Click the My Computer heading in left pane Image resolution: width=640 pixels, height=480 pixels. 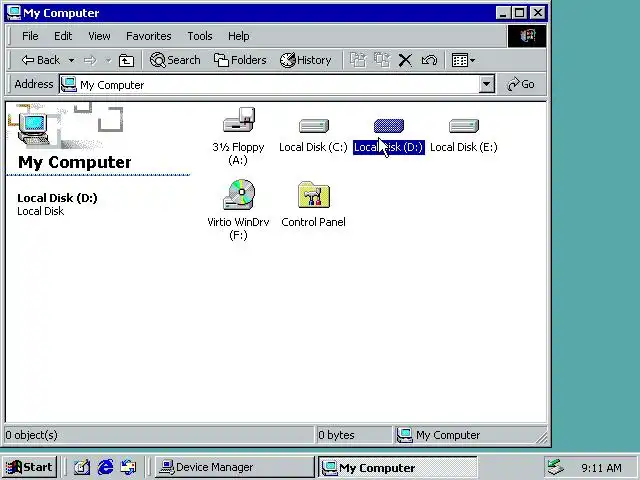point(75,162)
